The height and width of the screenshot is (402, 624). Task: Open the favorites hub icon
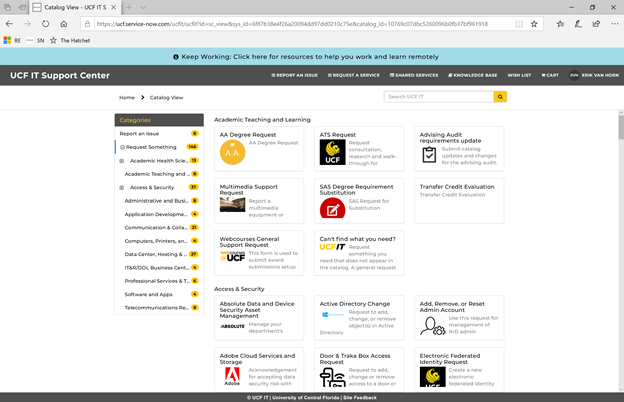[x=560, y=24]
